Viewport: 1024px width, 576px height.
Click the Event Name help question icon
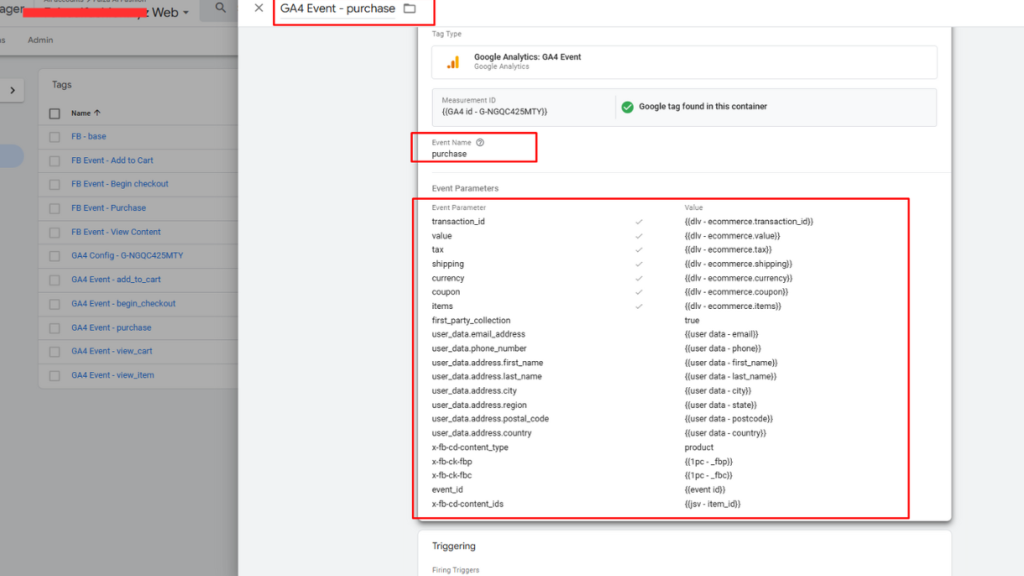coord(480,142)
